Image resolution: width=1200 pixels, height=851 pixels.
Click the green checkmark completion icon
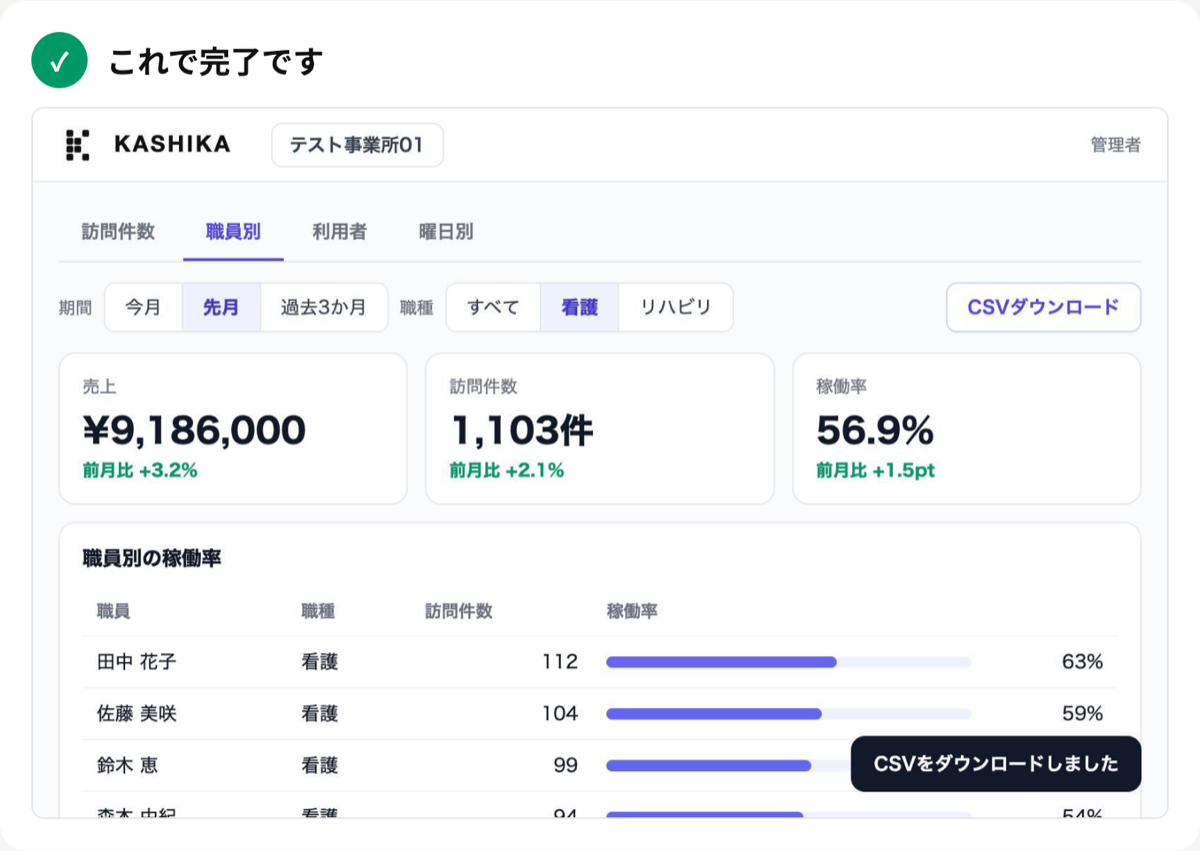60,61
